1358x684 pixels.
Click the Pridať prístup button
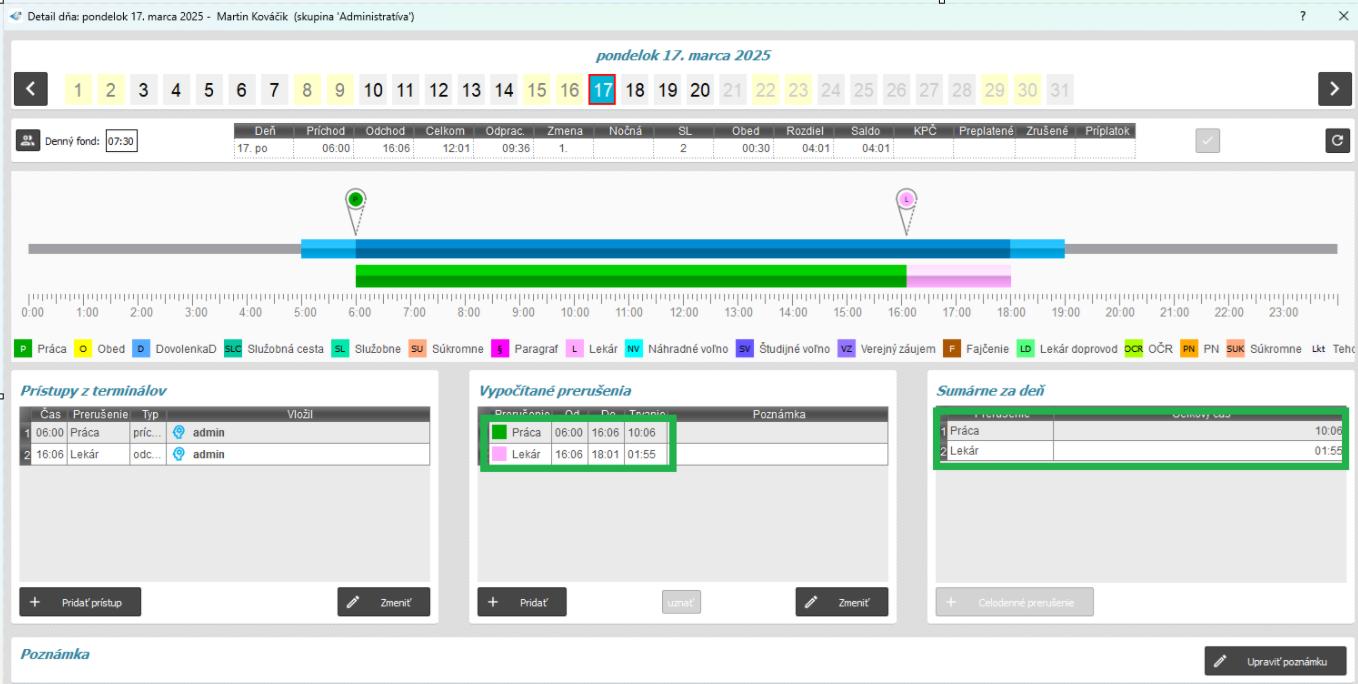[x=80, y=603]
